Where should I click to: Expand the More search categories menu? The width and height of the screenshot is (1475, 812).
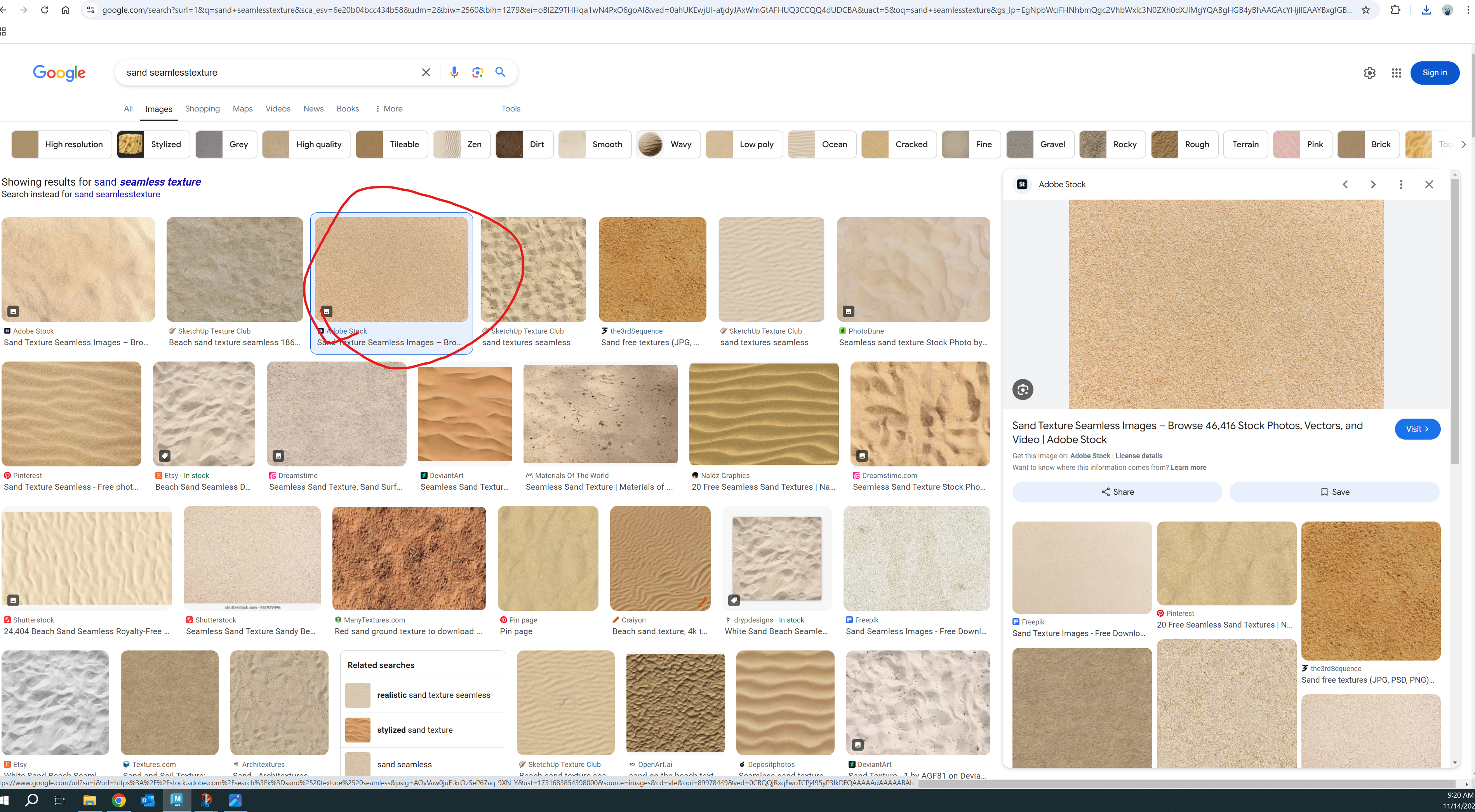point(389,109)
